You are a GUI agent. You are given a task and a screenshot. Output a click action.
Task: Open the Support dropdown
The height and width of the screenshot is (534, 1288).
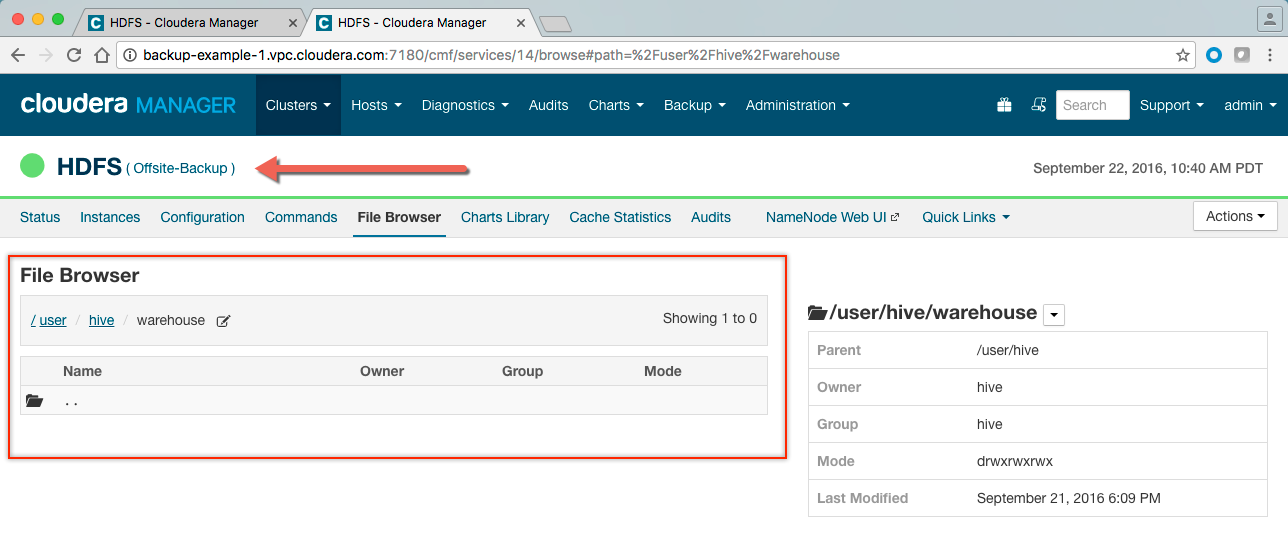pos(1172,105)
